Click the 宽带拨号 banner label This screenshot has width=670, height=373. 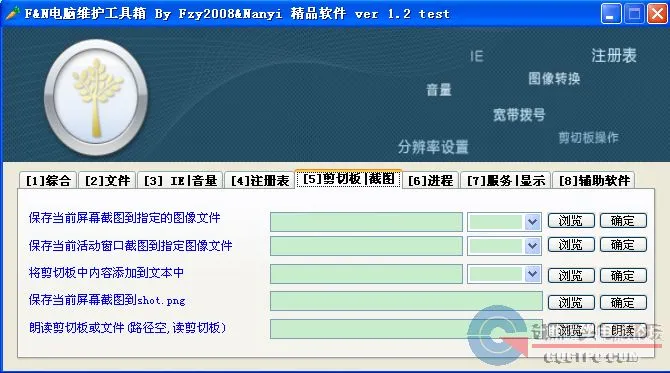(x=519, y=115)
